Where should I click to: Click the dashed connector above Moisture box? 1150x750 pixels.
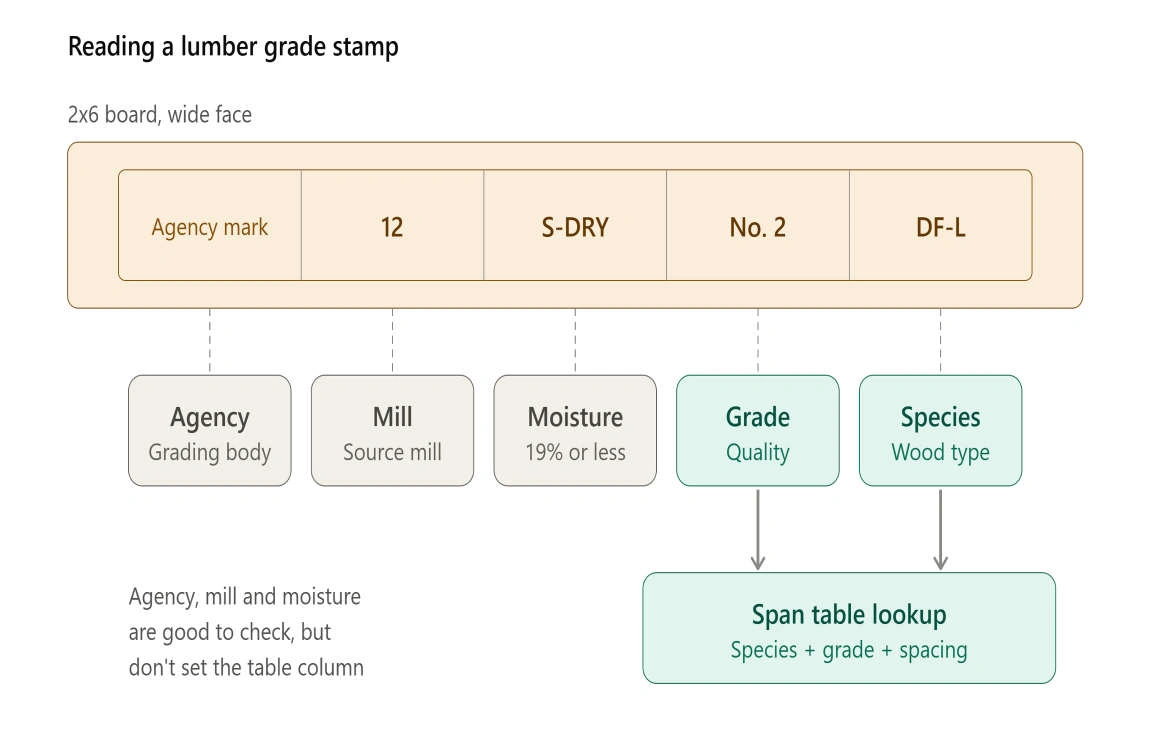(575, 342)
